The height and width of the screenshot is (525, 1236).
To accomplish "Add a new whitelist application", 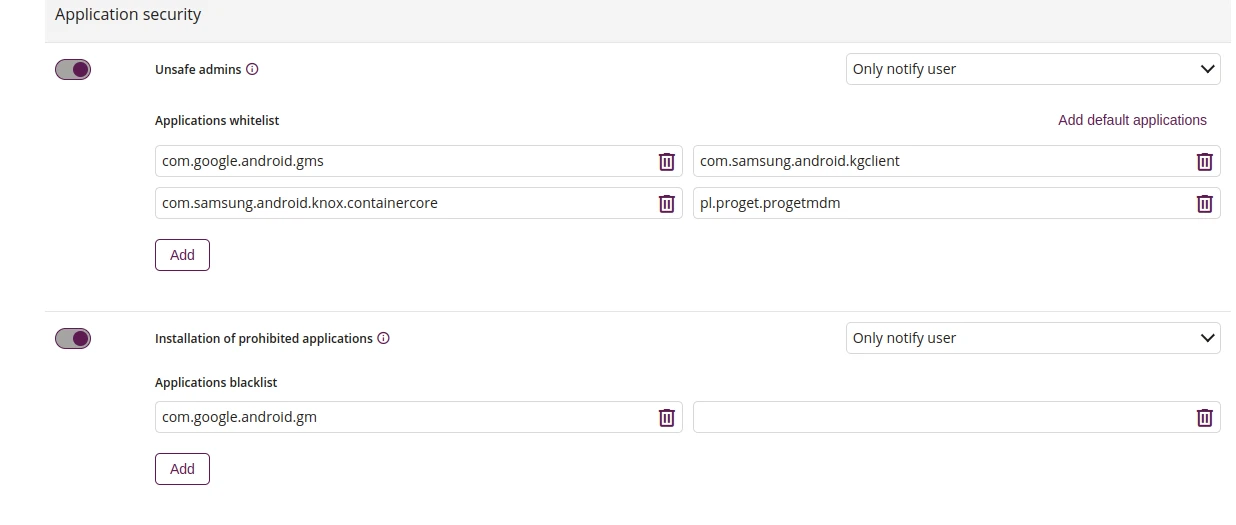I will [182, 255].
